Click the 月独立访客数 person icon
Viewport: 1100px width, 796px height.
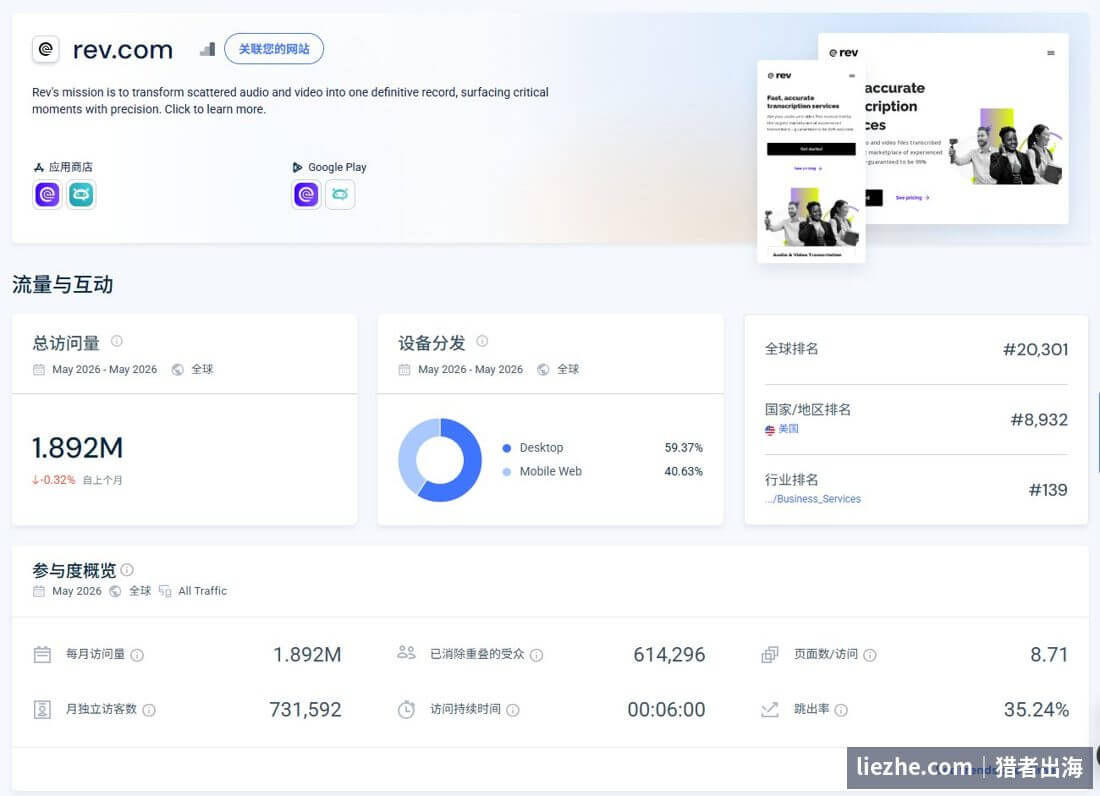(42, 710)
